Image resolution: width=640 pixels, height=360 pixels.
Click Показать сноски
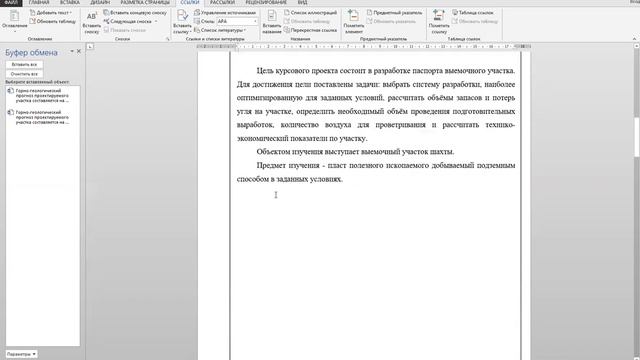coord(124,30)
